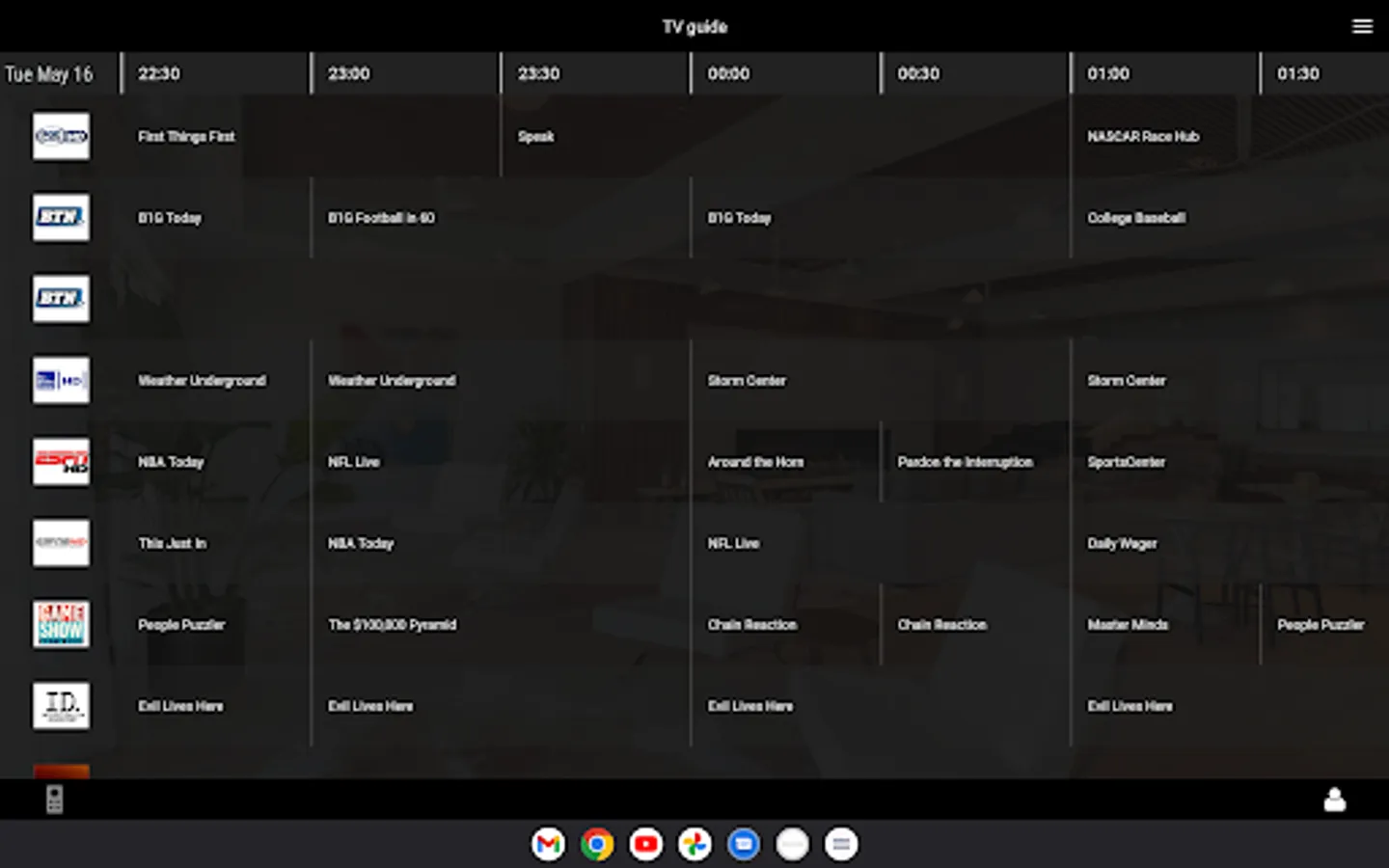Screen dimensions: 1389x868
Task: Open College Baseball listing
Action: [x=1136, y=218]
